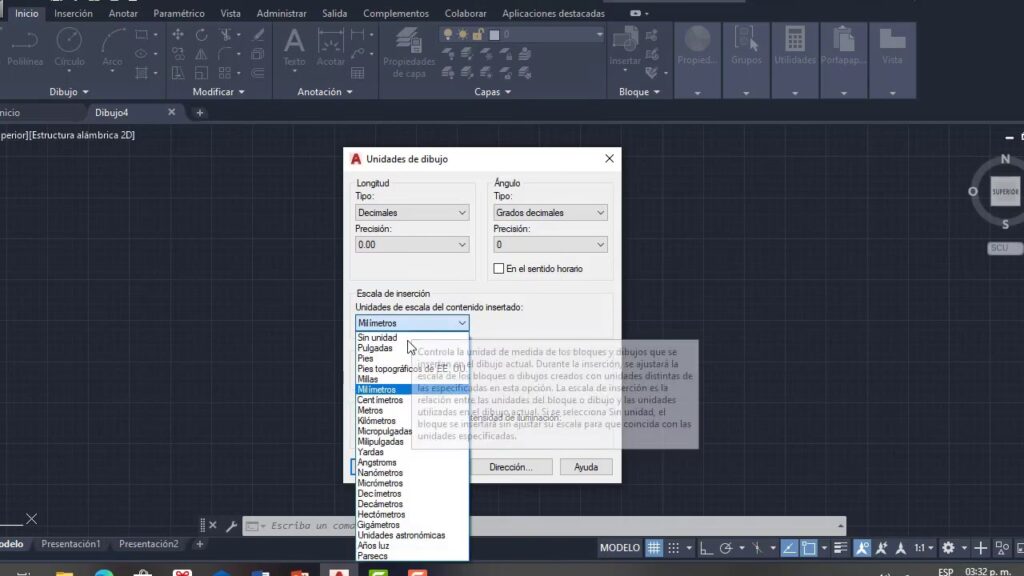Image resolution: width=1024 pixels, height=576 pixels.
Task: Expand Longitud Precisión '0.00' dropdown
Action: pyautogui.click(x=412, y=245)
